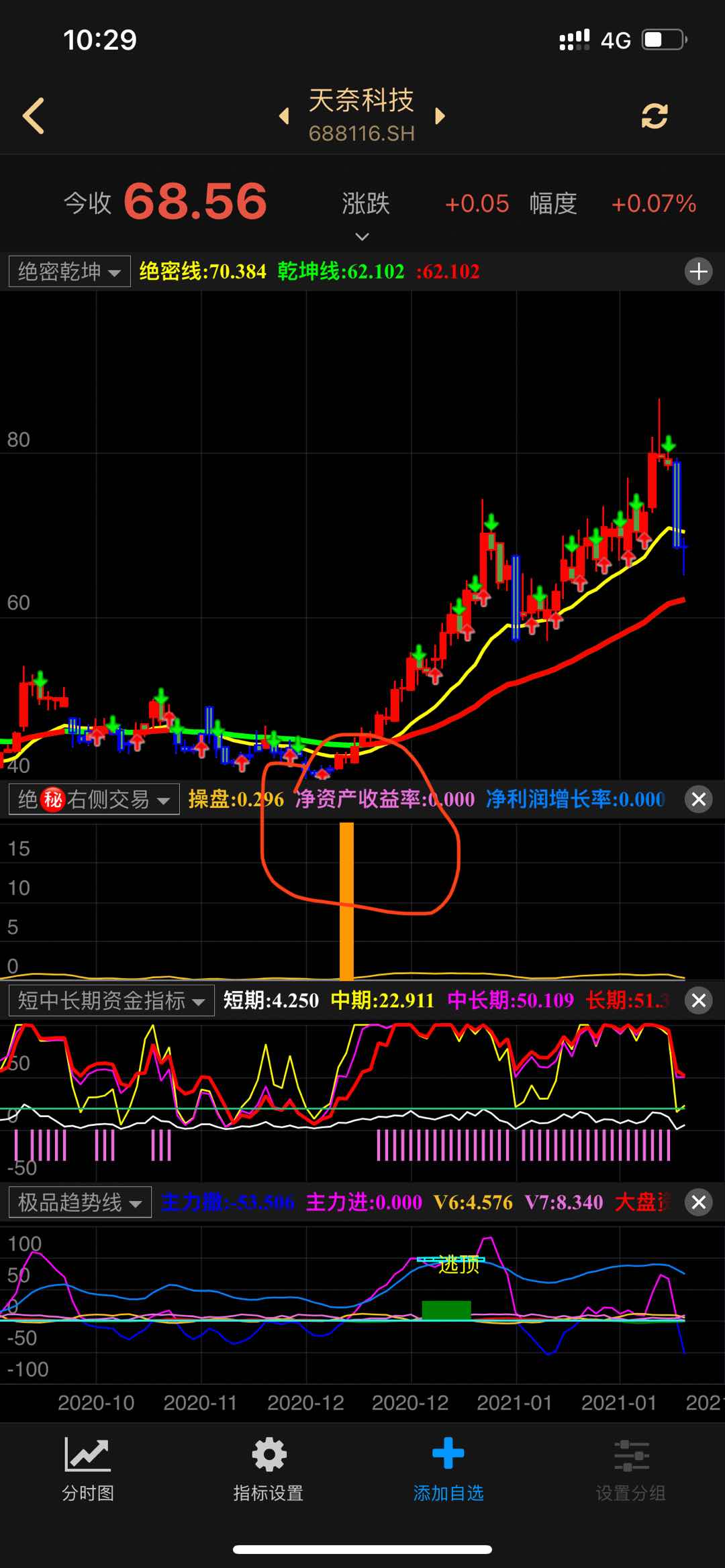Screen dimensions: 725x1568
Task: Tap the 天奈科技 stock name title
Action: 361,101
